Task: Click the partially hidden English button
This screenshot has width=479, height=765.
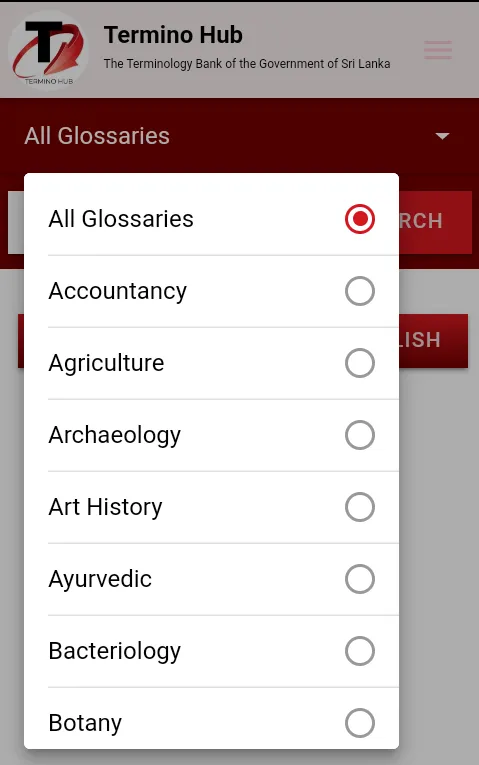Action: [x=433, y=341]
